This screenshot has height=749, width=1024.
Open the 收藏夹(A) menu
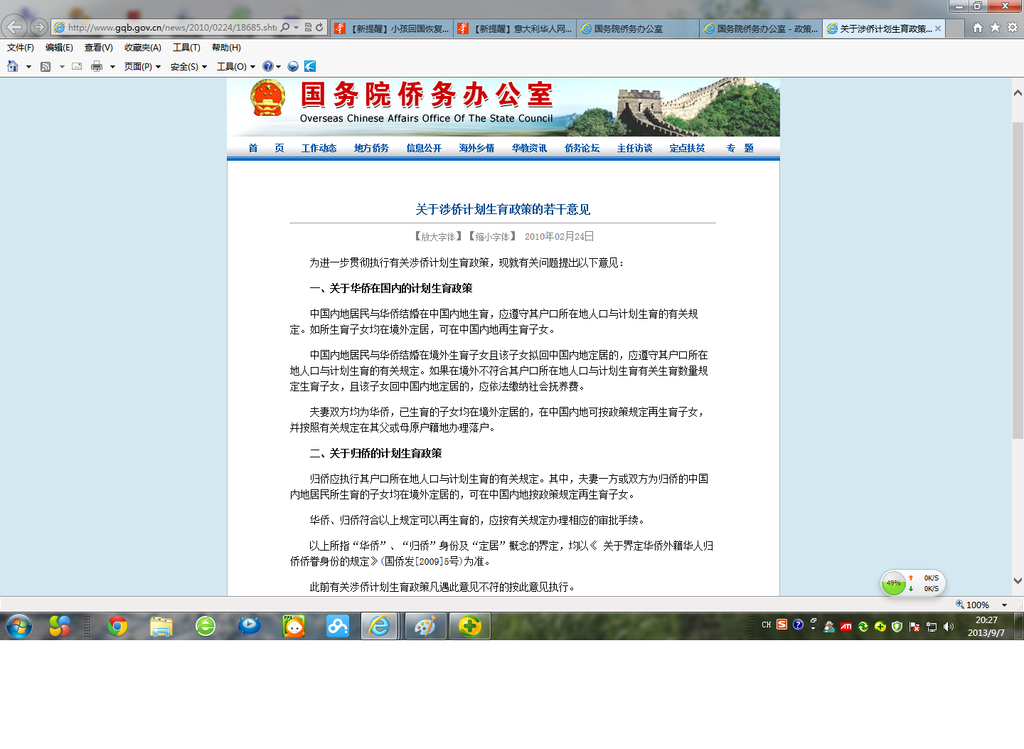coord(142,48)
